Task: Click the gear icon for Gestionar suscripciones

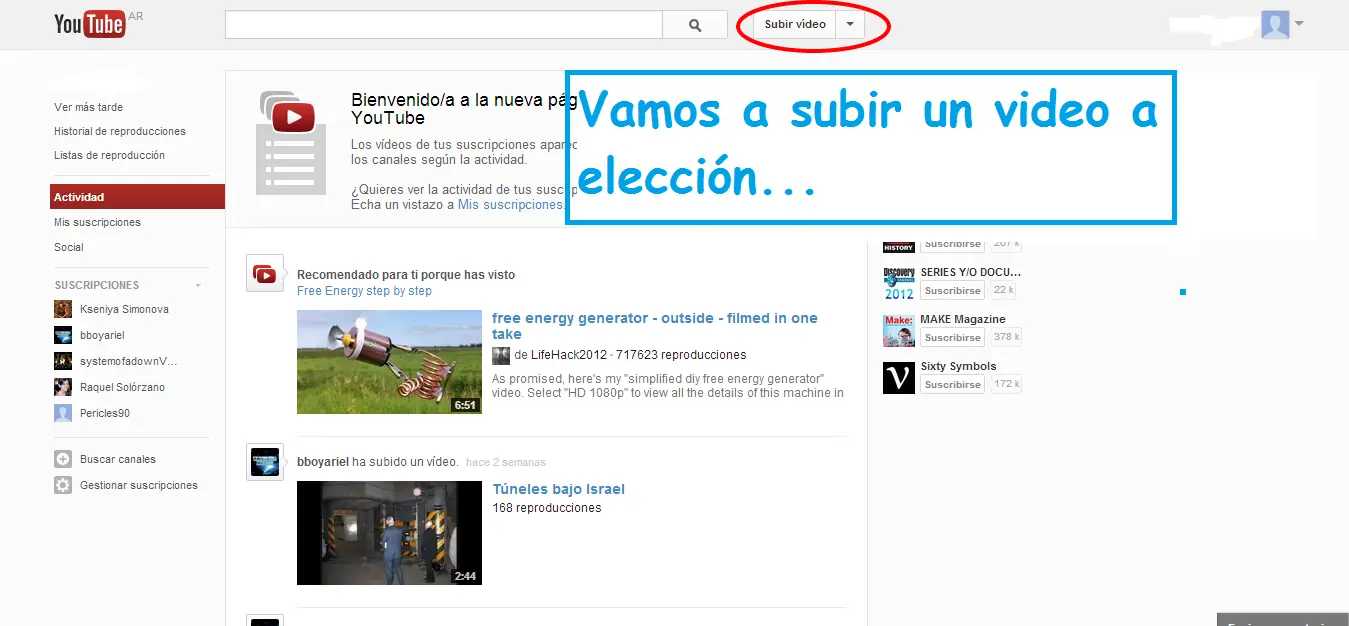Action: click(63, 485)
